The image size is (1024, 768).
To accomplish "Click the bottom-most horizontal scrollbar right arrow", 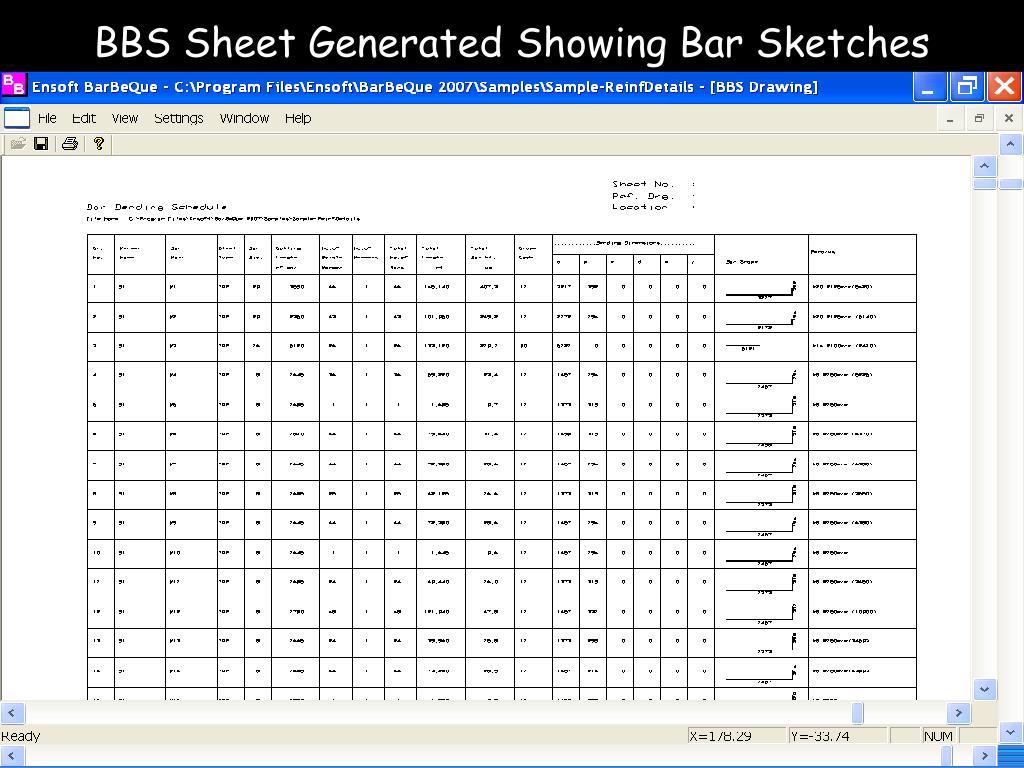I will [x=984, y=756].
